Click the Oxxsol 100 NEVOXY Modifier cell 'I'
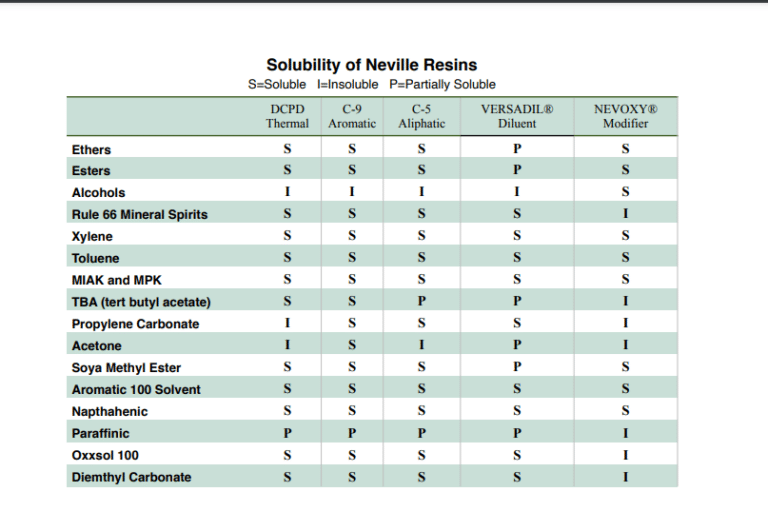 tap(625, 455)
